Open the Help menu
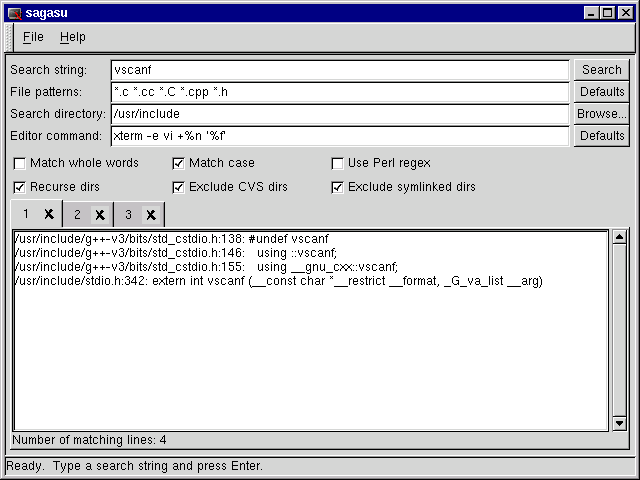640x480 pixels. point(73,37)
